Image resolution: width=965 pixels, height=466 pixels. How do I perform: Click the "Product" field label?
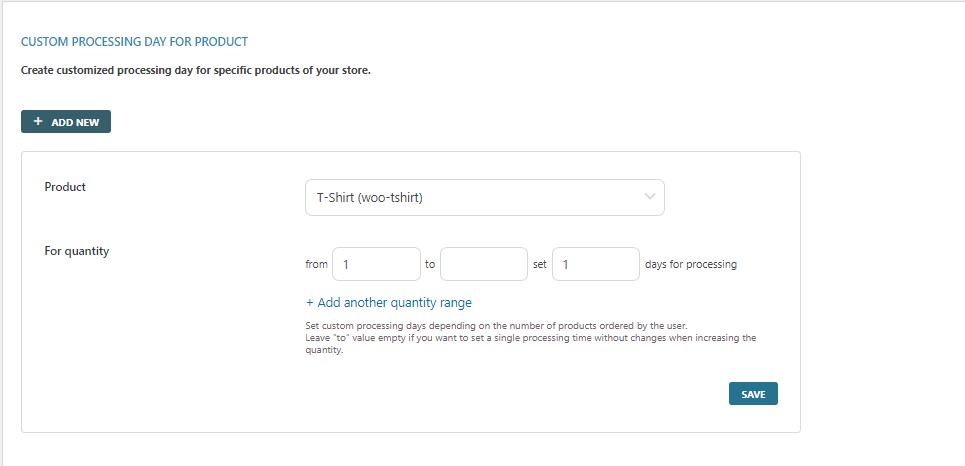click(65, 187)
